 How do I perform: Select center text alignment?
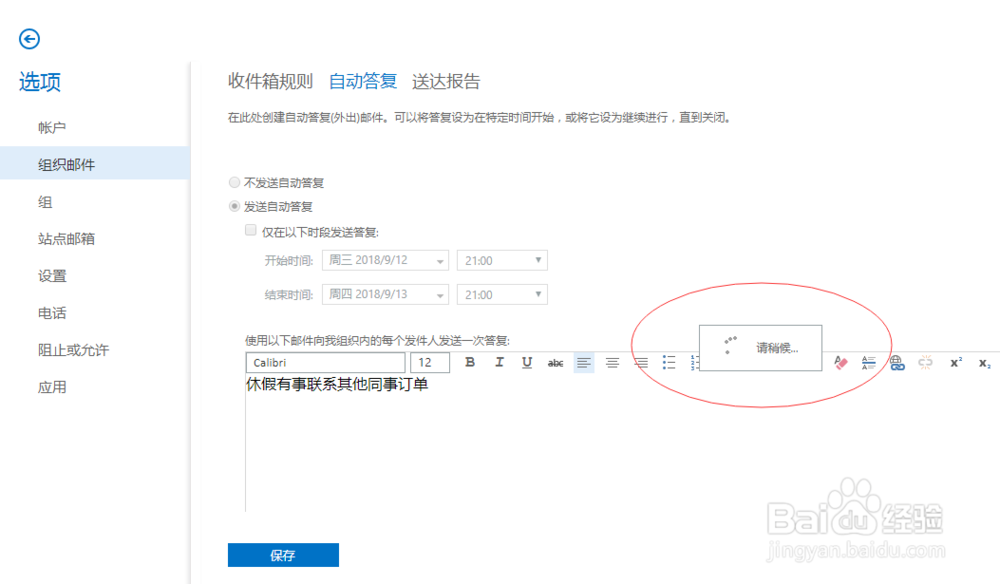612,362
